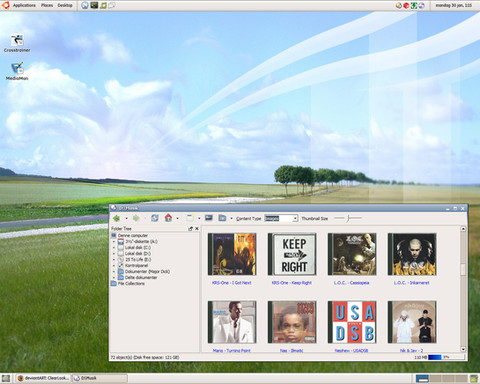Expand the Dokumenter (Major Dick) node
Screen dimensions: 480x384
(x=114, y=272)
